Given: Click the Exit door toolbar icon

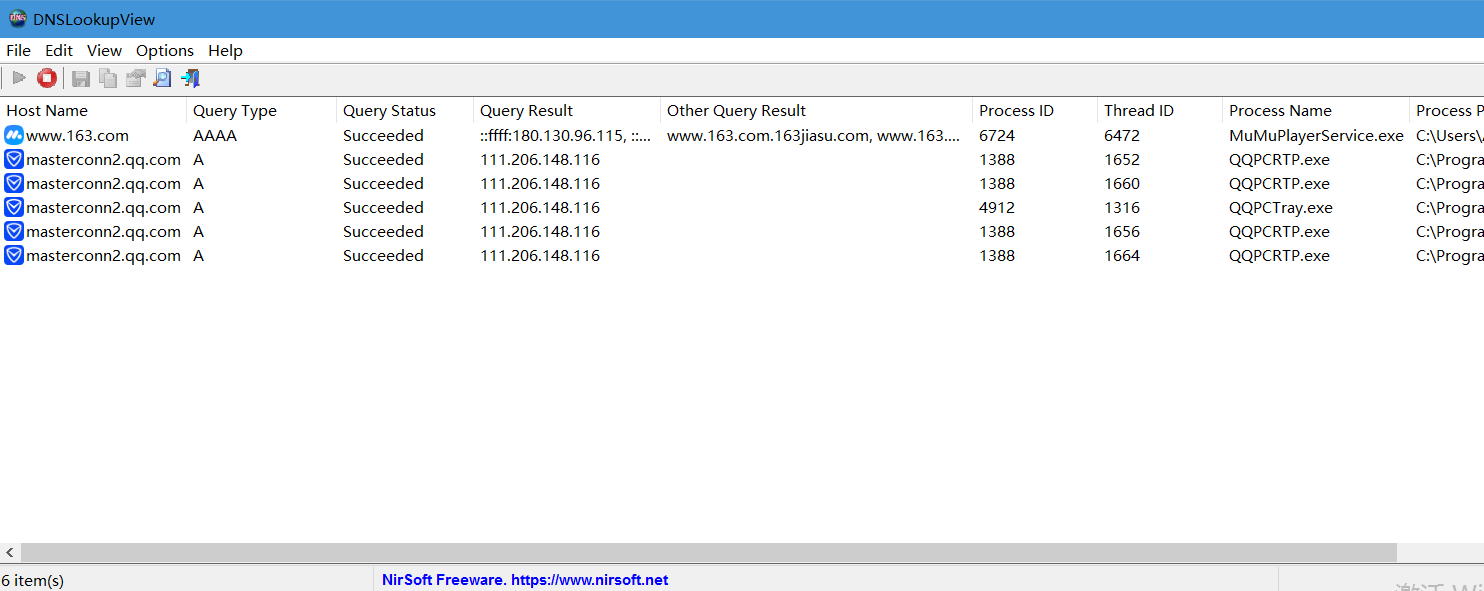Looking at the screenshot, I should pos(190,78).
